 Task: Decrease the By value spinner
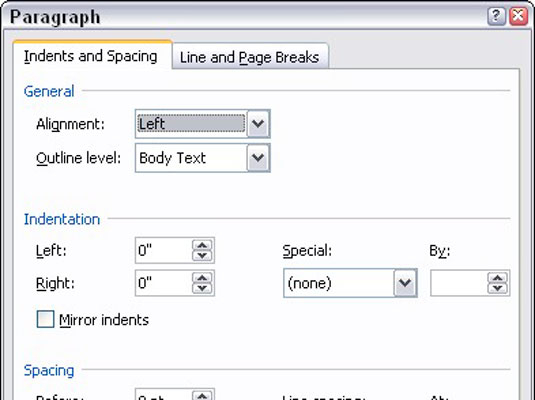(x=497, y=288)
